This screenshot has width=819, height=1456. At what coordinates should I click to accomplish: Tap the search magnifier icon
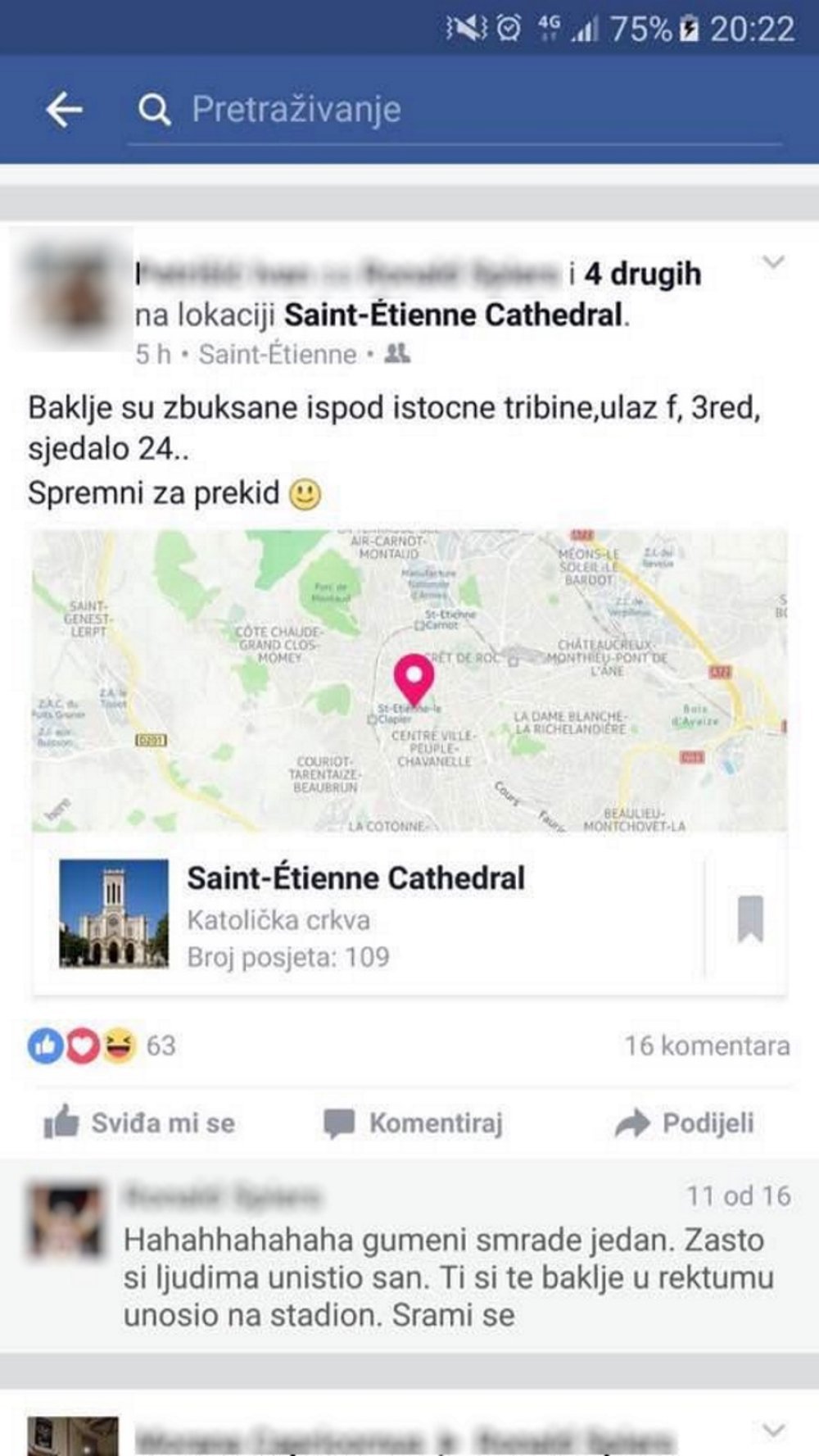[x=154, y=109]
